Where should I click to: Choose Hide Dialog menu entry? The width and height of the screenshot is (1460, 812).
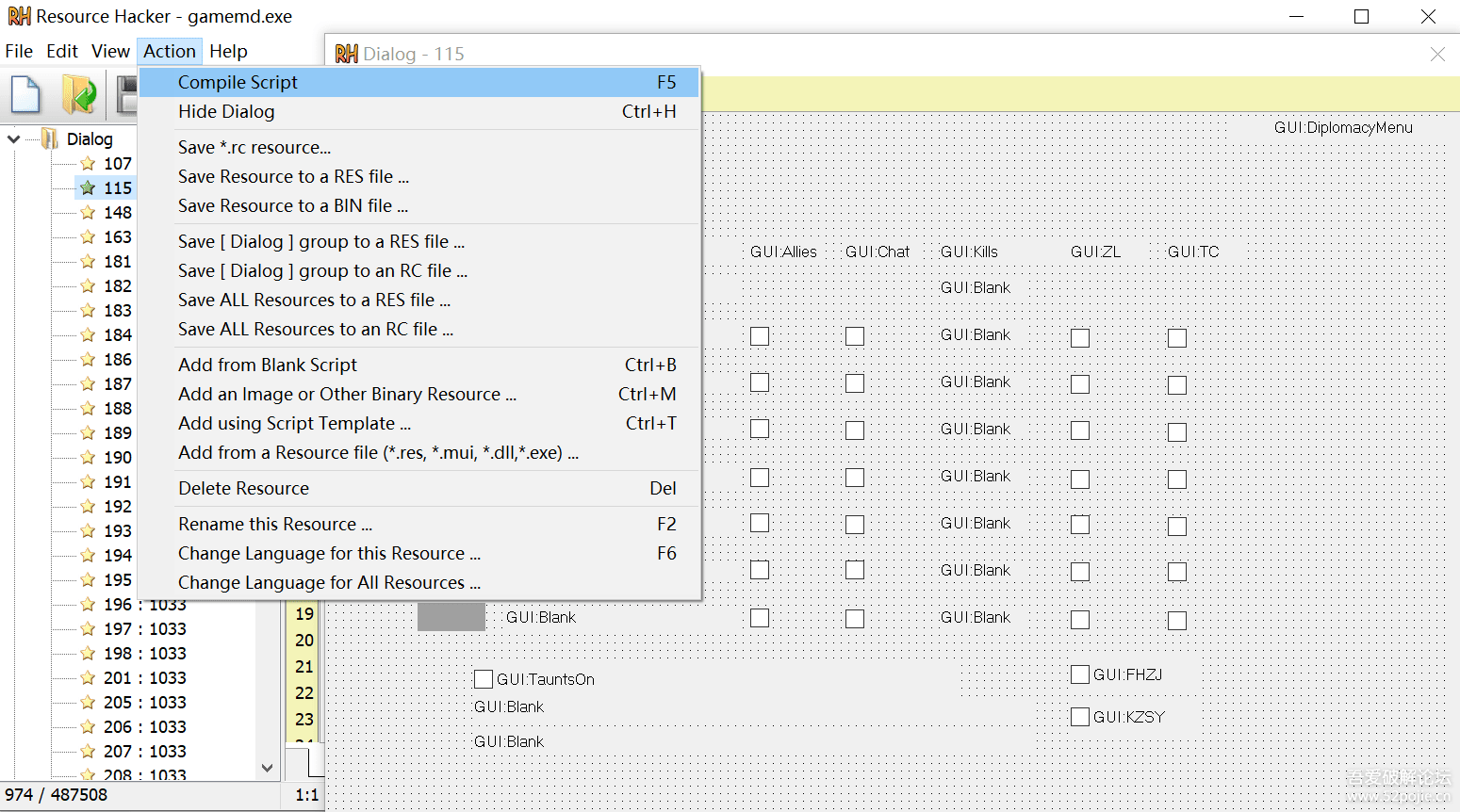click(x=419, y=111)
